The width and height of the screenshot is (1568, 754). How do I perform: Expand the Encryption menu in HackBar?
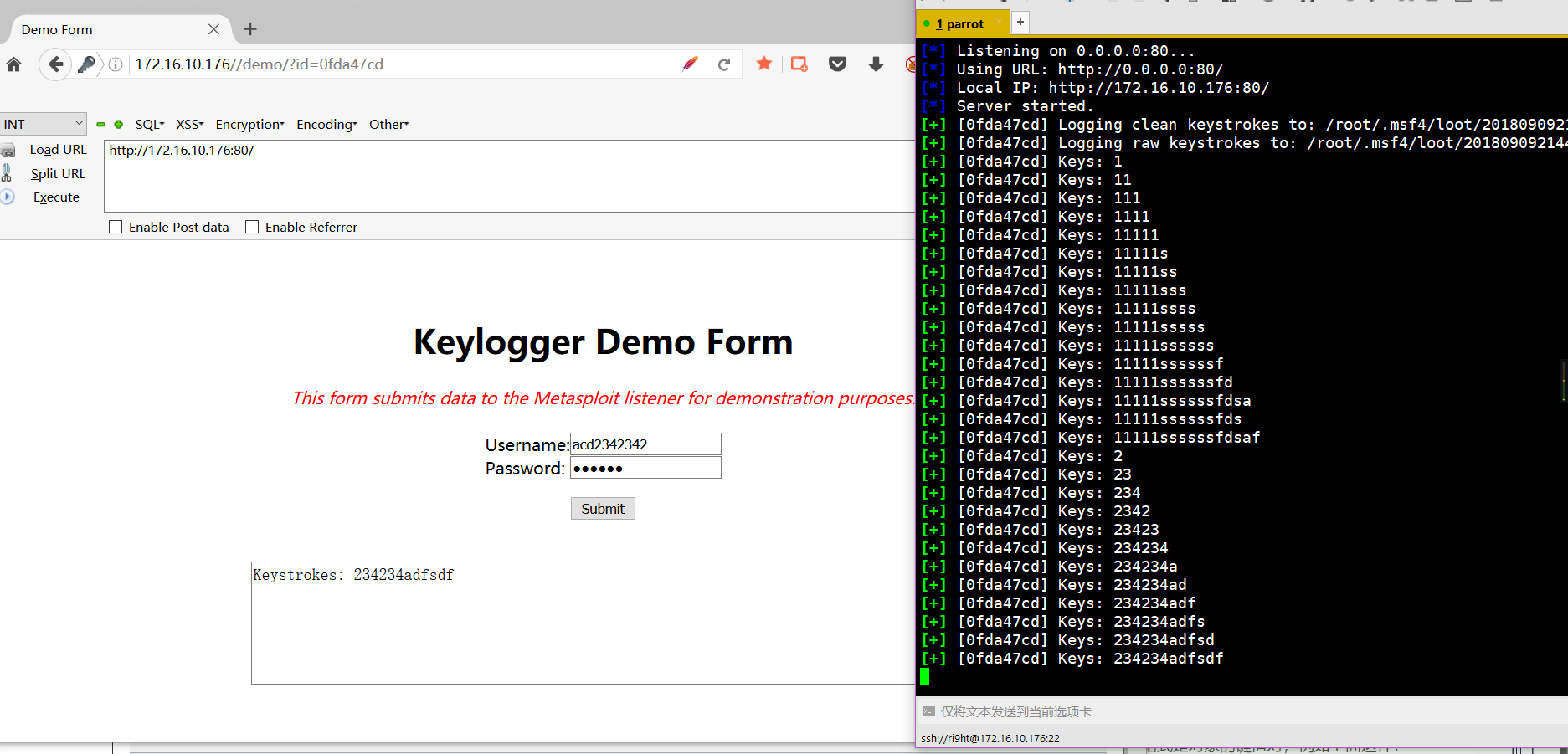click(250, 124)
